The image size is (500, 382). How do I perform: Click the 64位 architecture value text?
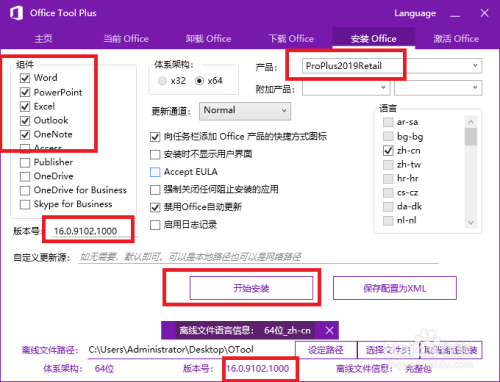104,369
